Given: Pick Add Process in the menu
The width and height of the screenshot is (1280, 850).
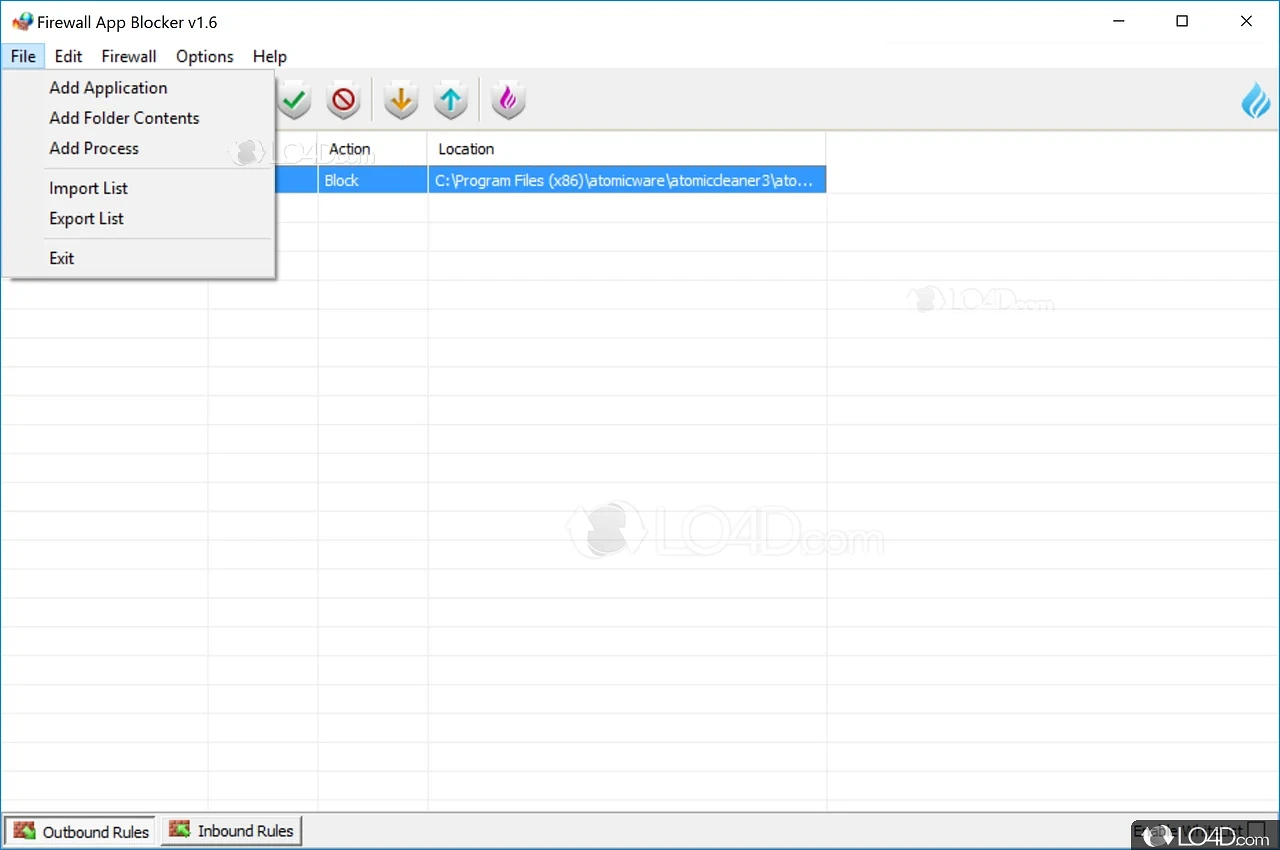Looking at the screenshot, I should pyautogui.click(x=94, y=148).
